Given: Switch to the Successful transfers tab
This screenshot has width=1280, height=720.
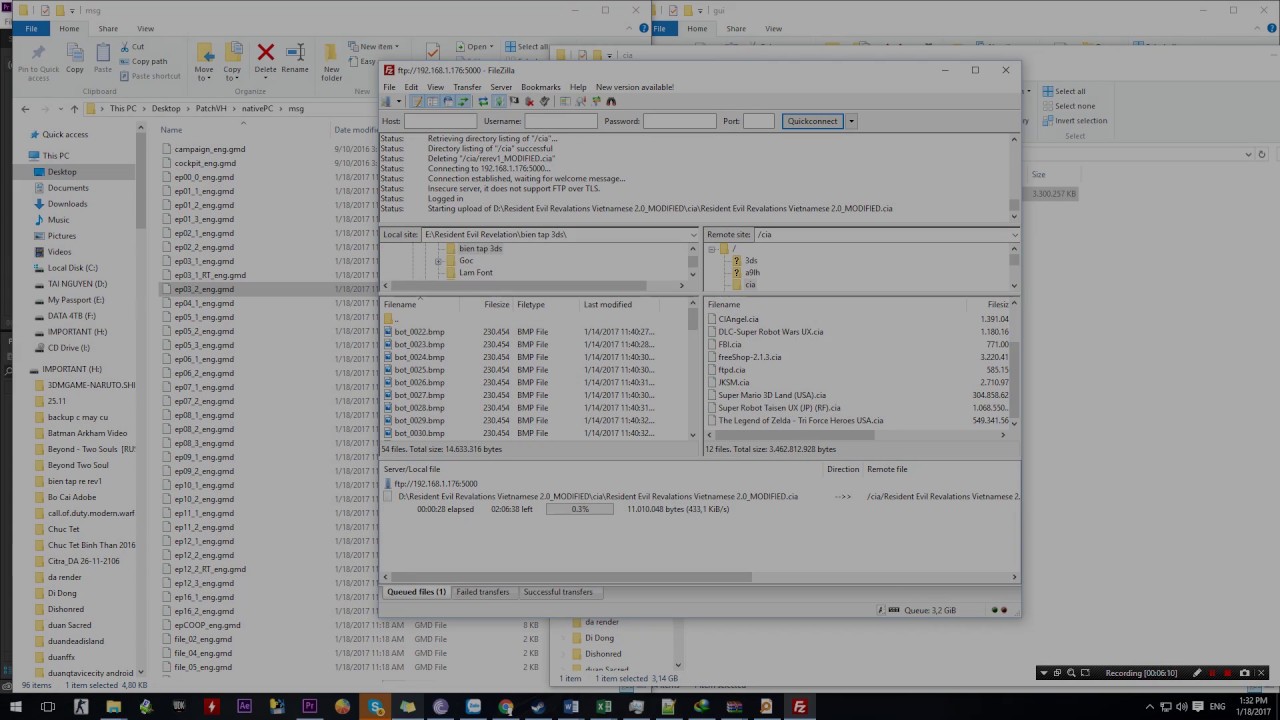Looking at the screenshot, I should click(x=558, y=592).
